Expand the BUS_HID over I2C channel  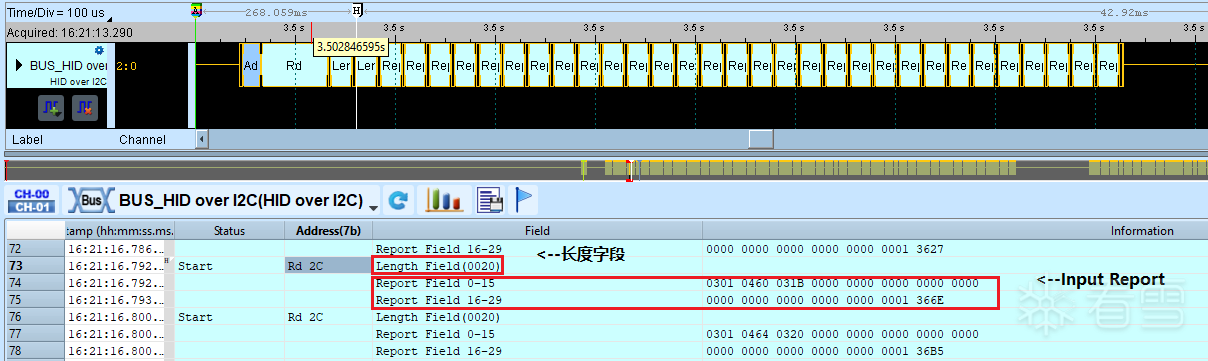(x=20, y=66)
